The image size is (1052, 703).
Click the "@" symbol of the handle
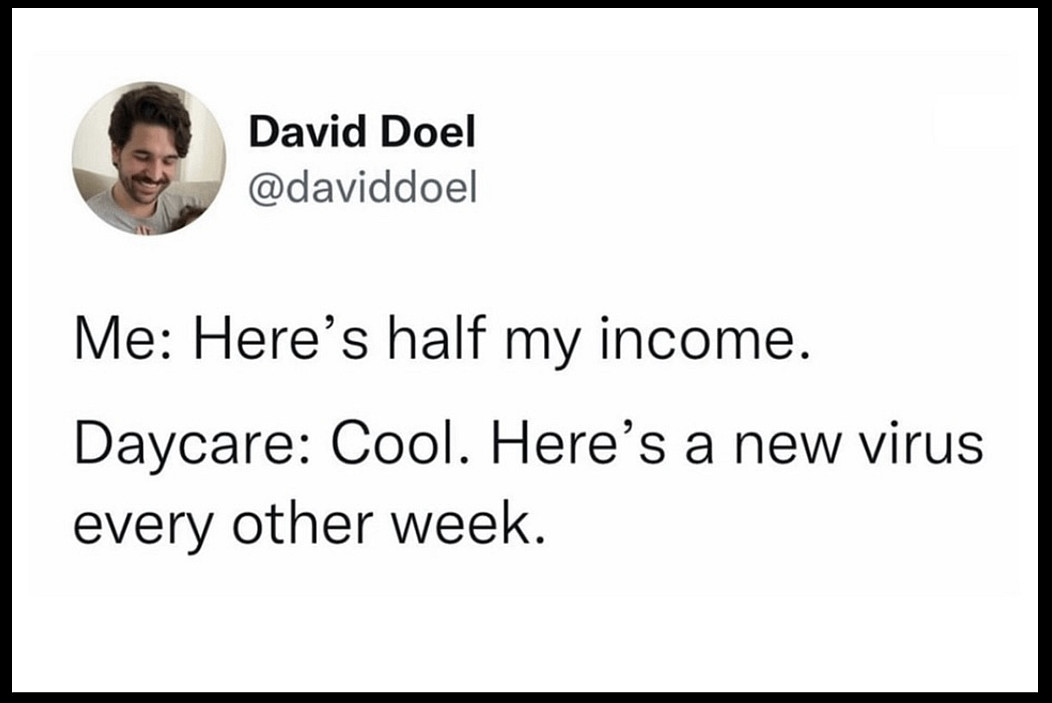pos(261,186)
